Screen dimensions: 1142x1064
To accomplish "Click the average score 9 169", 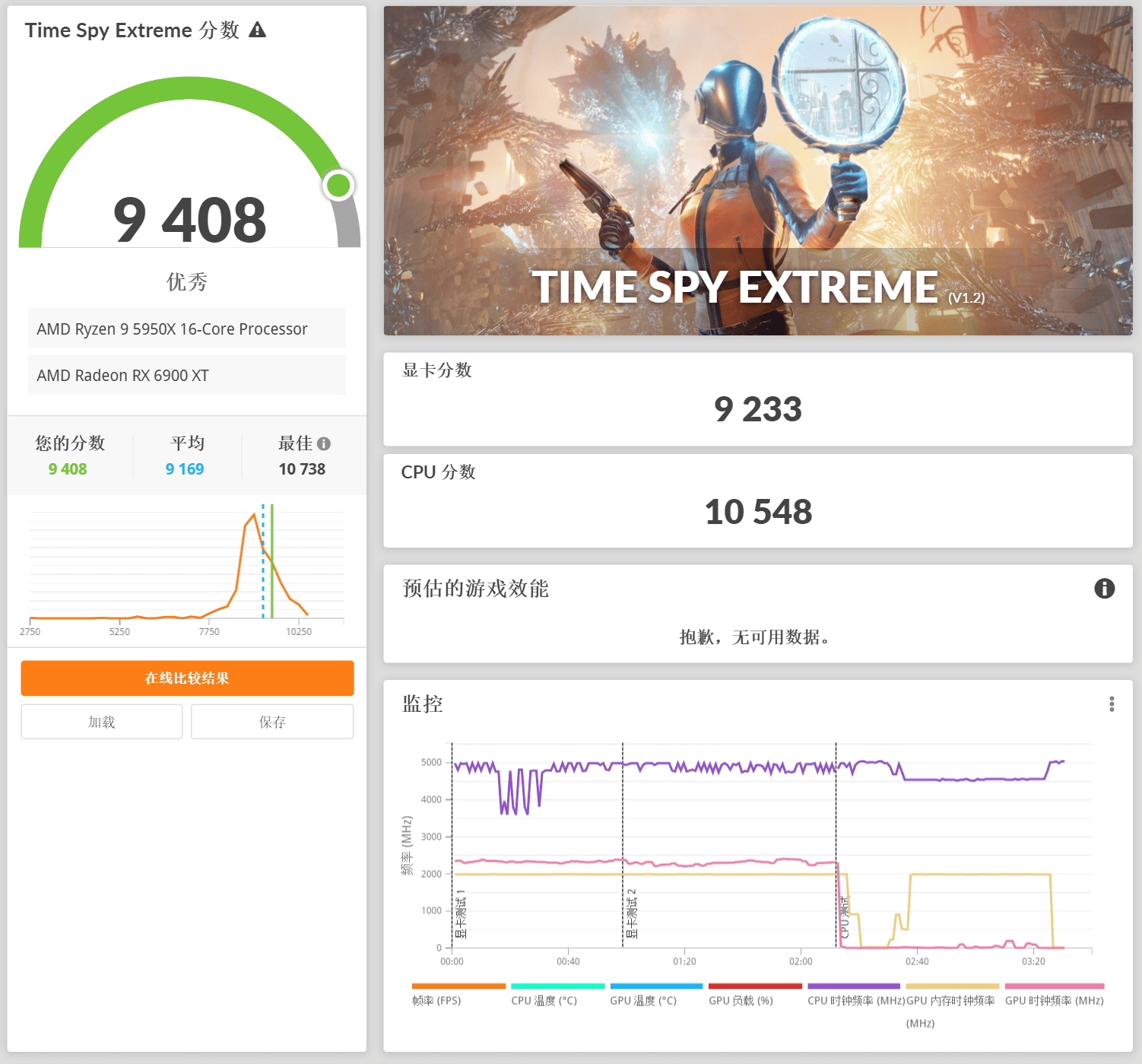I will pos(185,469).
